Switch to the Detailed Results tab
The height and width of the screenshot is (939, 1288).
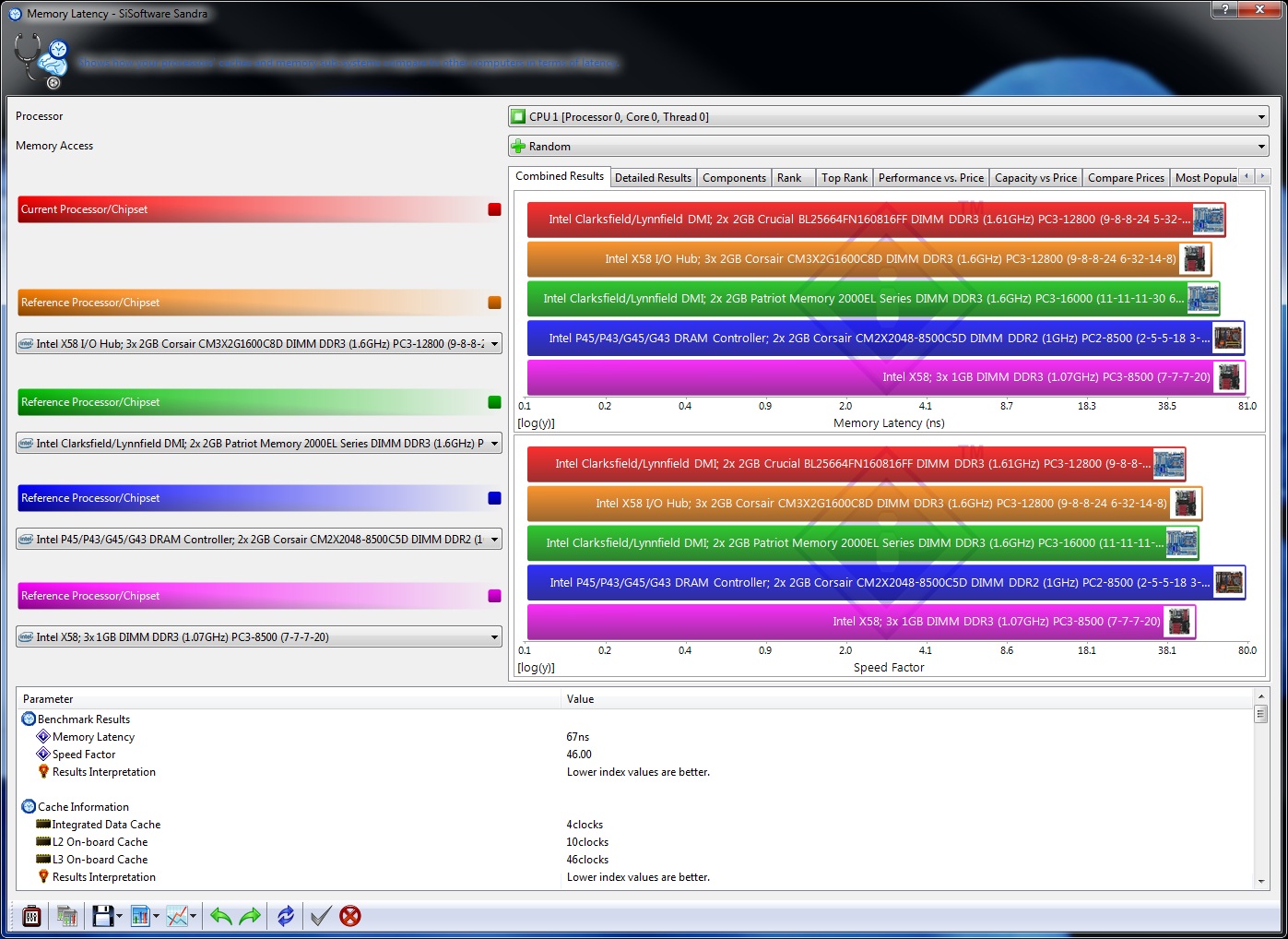click(x=653, y=178)
